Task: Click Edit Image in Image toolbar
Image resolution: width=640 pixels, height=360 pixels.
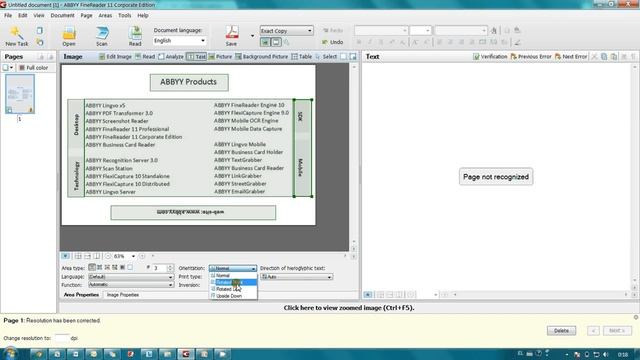Action: tap(116, 57)
